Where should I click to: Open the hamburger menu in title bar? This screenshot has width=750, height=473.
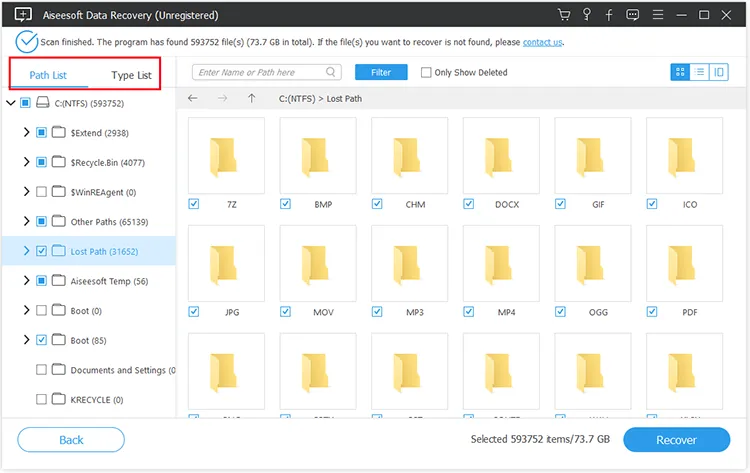(x=658, y=15)
